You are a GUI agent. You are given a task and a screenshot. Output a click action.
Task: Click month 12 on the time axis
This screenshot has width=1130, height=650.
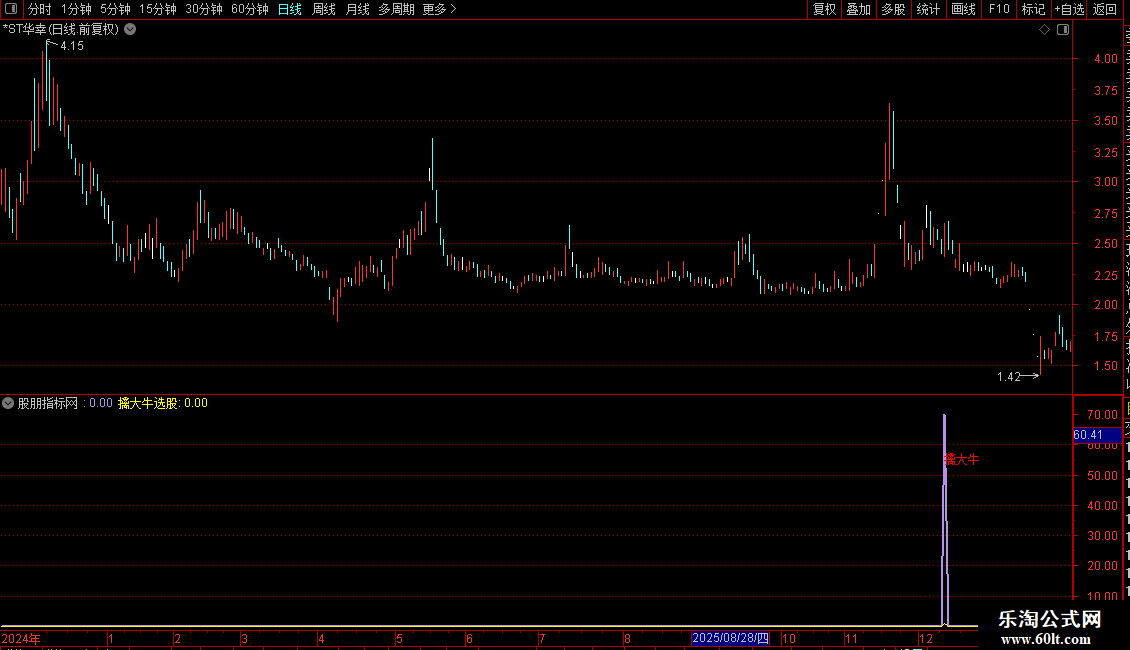point(926,638)
